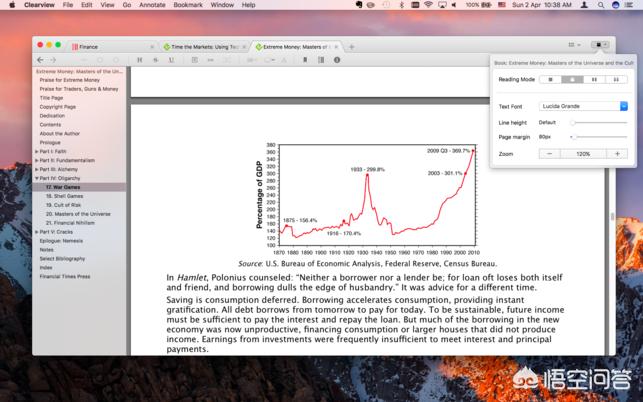This screenshot has height=402, width=643.
Task: Open the Prologue entry
Action: click(50, 143)
